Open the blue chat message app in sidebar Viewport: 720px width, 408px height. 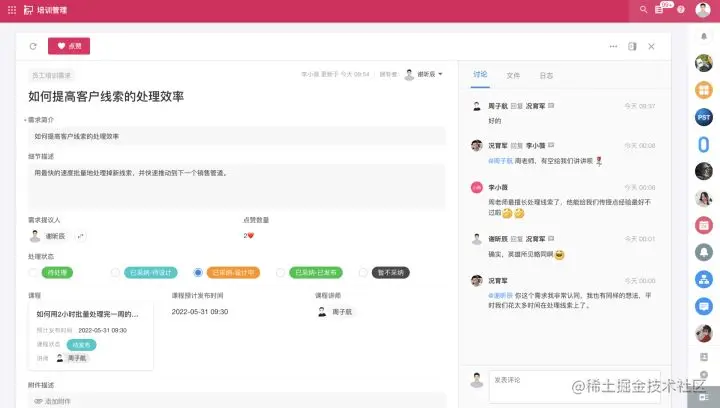coord(703,306)
